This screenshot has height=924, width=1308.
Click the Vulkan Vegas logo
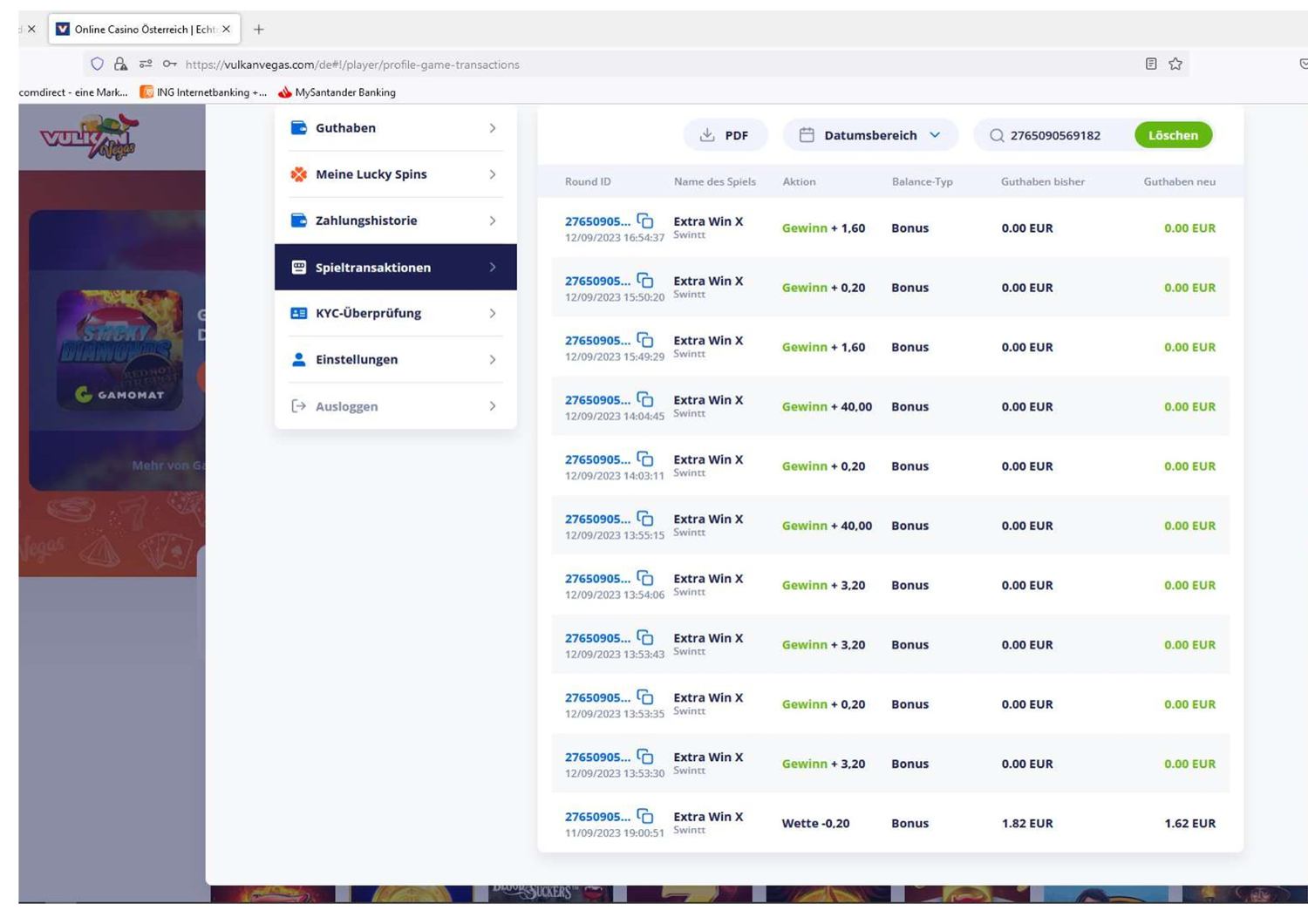click(x=89, y=138)
